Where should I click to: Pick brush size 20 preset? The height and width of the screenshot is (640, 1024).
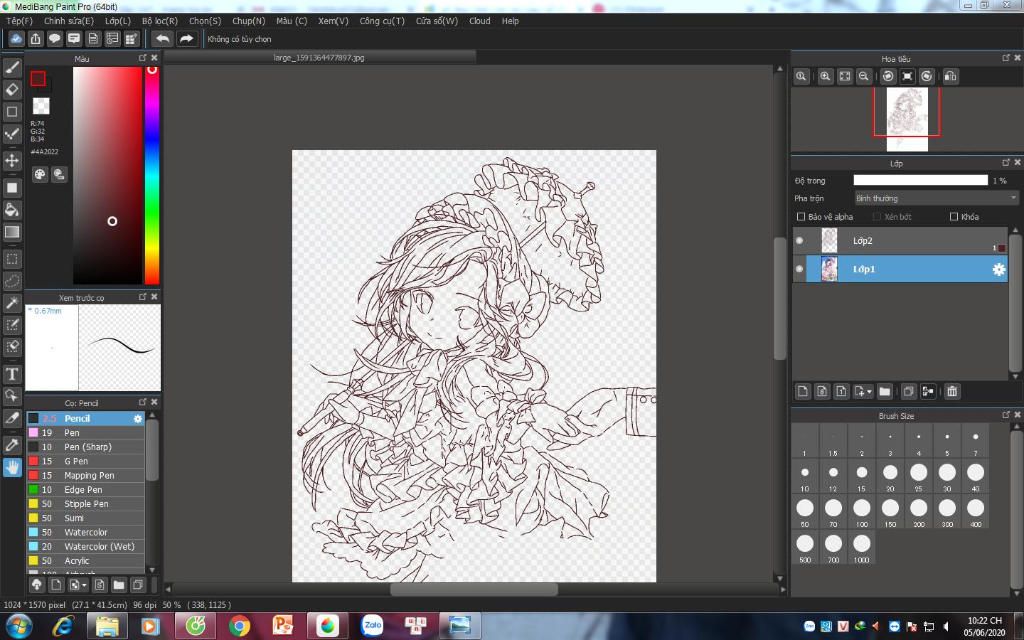(x=890, y=477)
